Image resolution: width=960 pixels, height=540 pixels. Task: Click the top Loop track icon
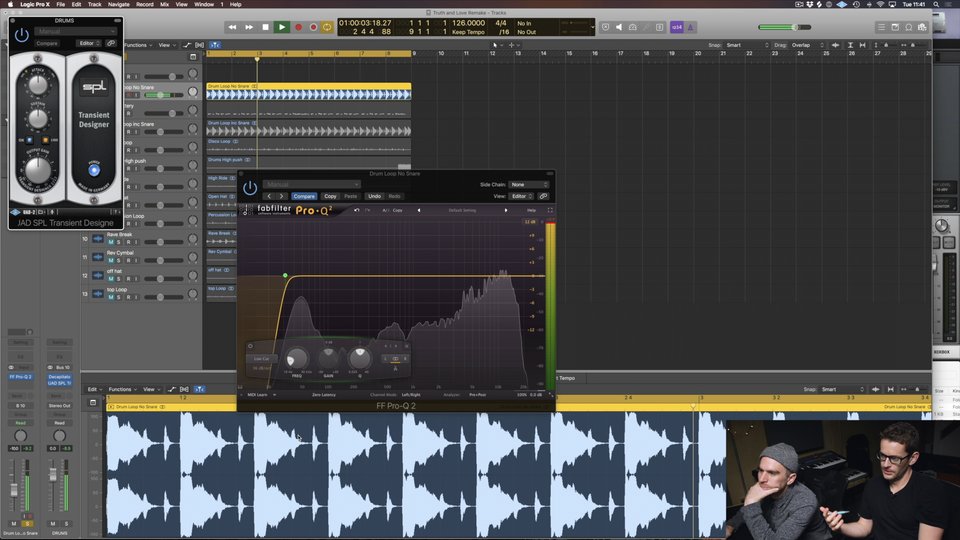click(97, 294)
